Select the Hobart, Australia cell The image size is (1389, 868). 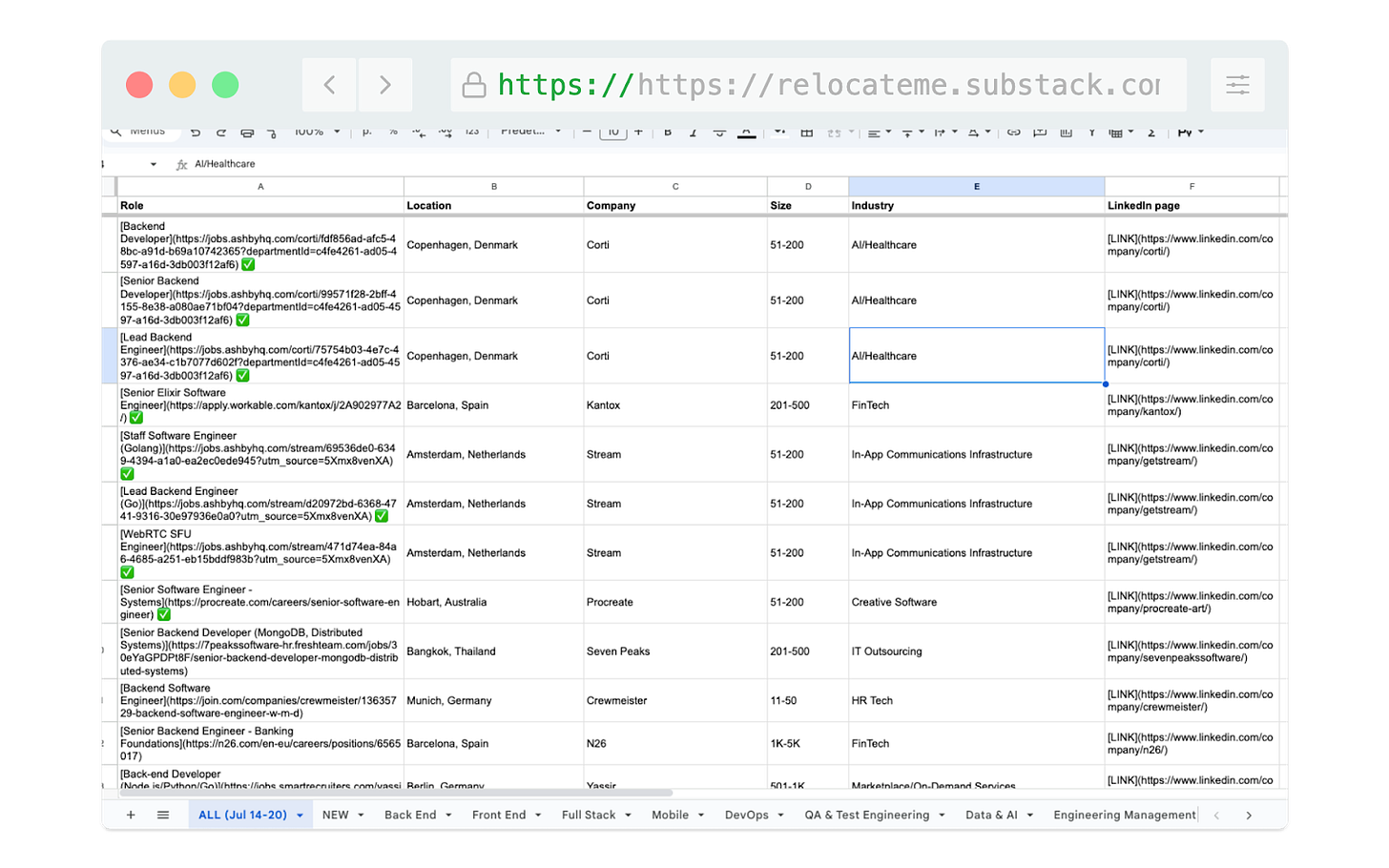[x=494, y=603]
